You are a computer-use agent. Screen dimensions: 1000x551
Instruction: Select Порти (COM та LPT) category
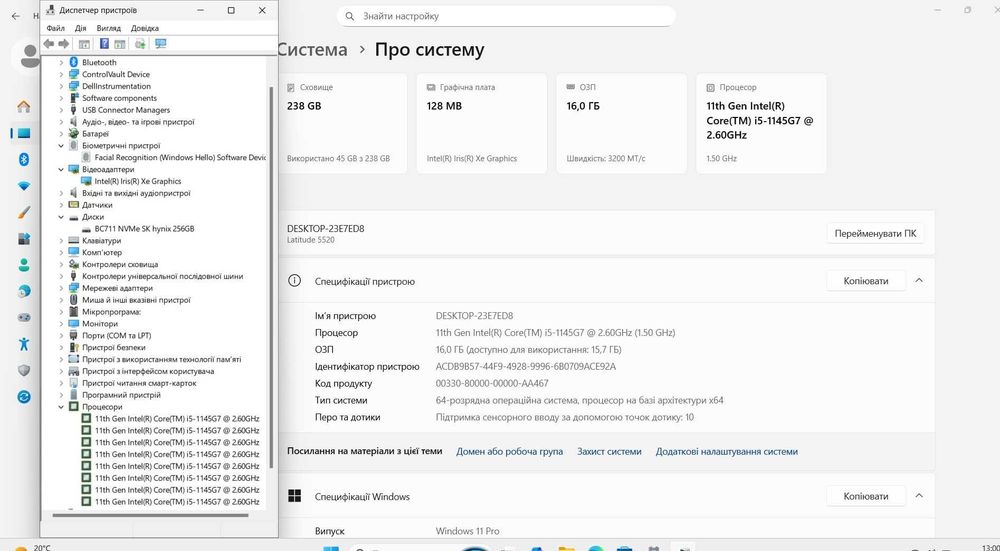(116, 335)
